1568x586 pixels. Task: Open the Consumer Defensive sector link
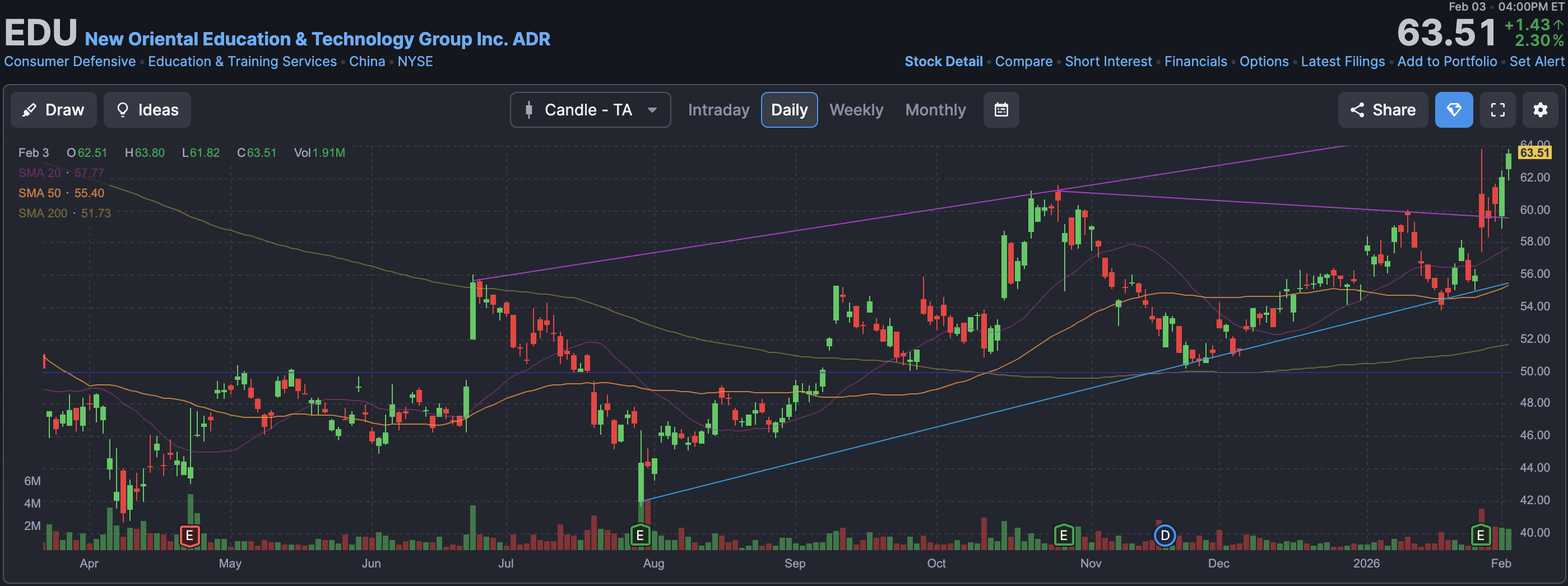tap(70, 62)
